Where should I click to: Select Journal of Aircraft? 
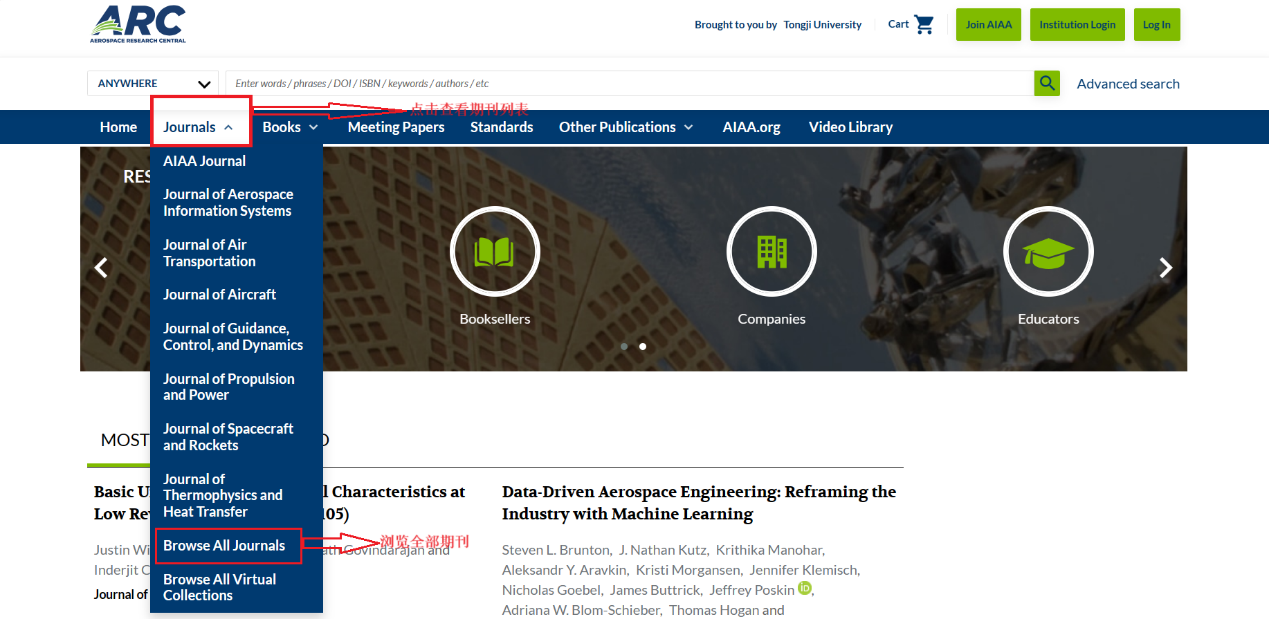click(219, 295)
